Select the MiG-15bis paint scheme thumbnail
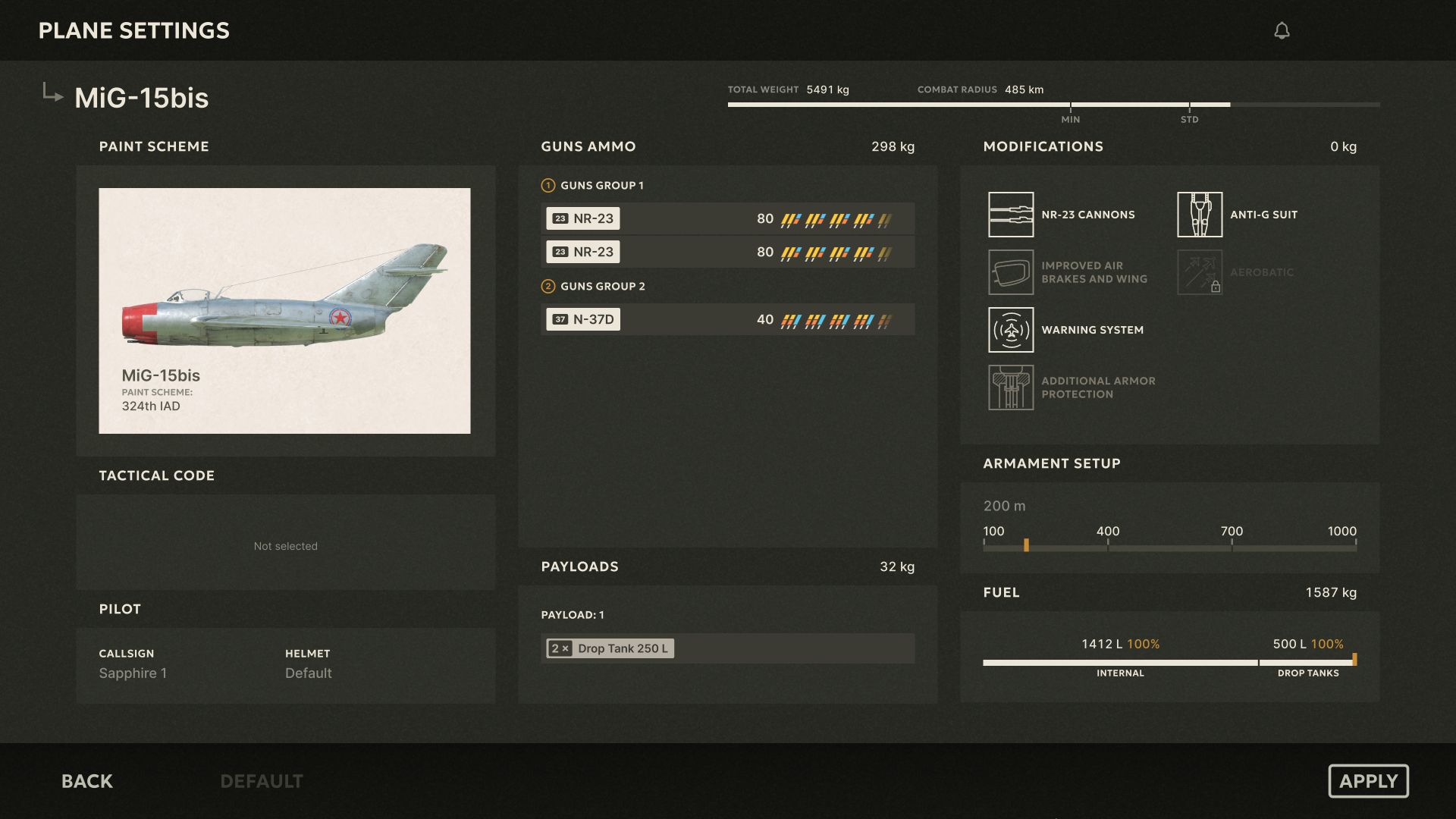This screenshot has width=1456, height=819. point(284,311)
